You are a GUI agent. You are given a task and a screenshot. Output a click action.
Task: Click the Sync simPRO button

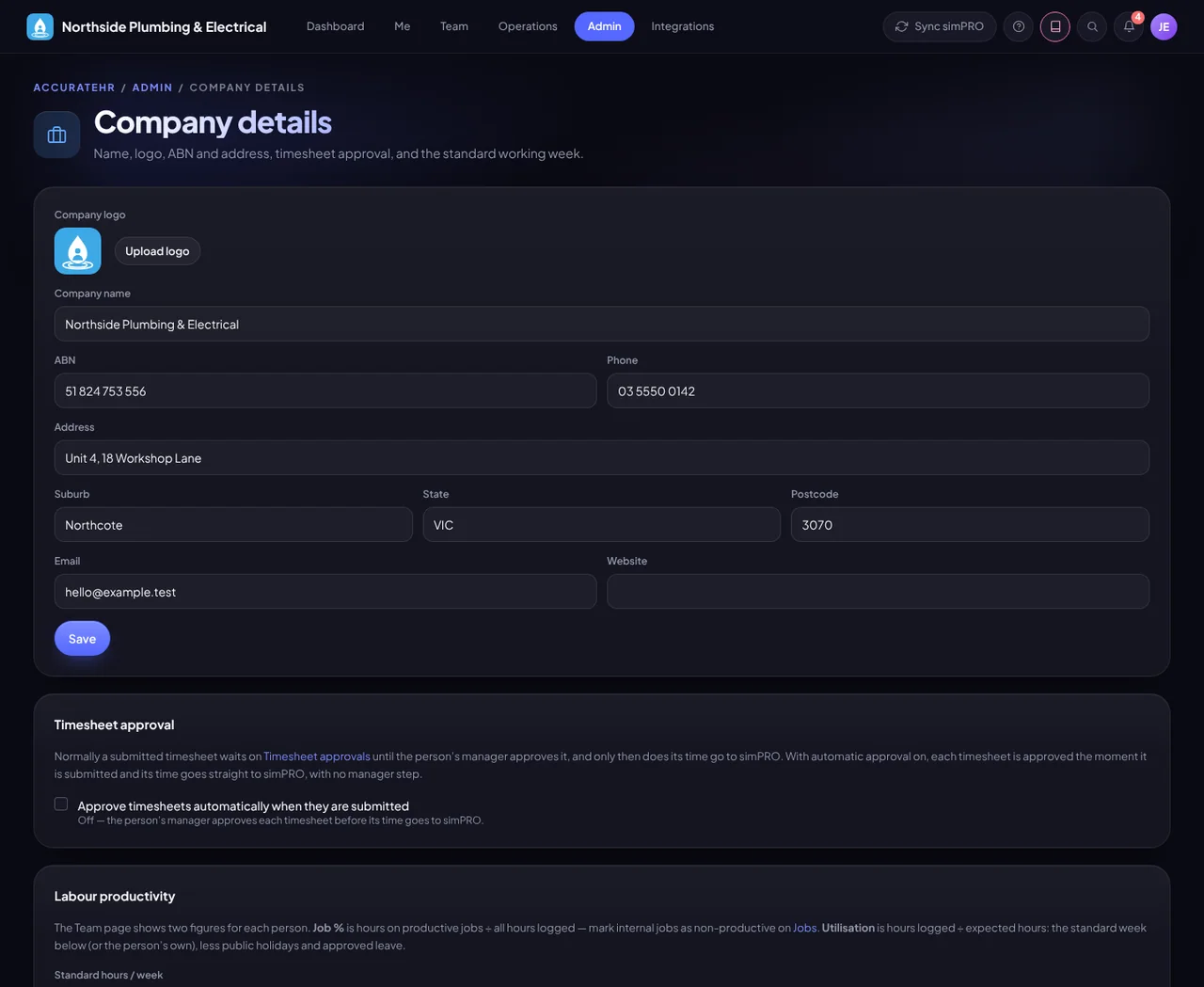(x=939, y=26)
